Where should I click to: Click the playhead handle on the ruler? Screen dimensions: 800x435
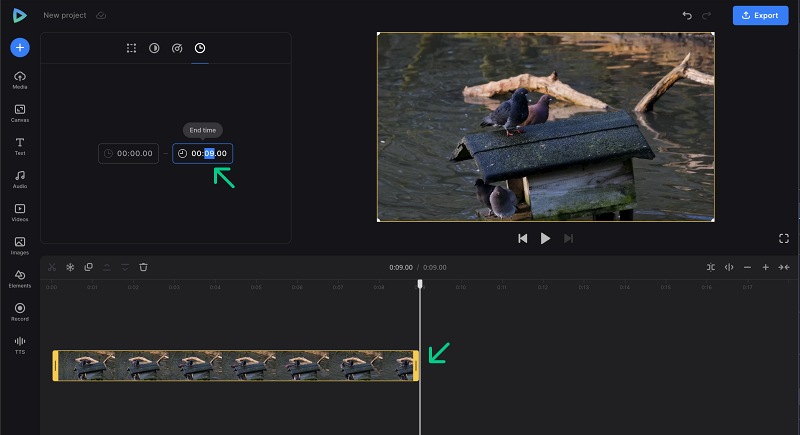[x=420, y=284]
